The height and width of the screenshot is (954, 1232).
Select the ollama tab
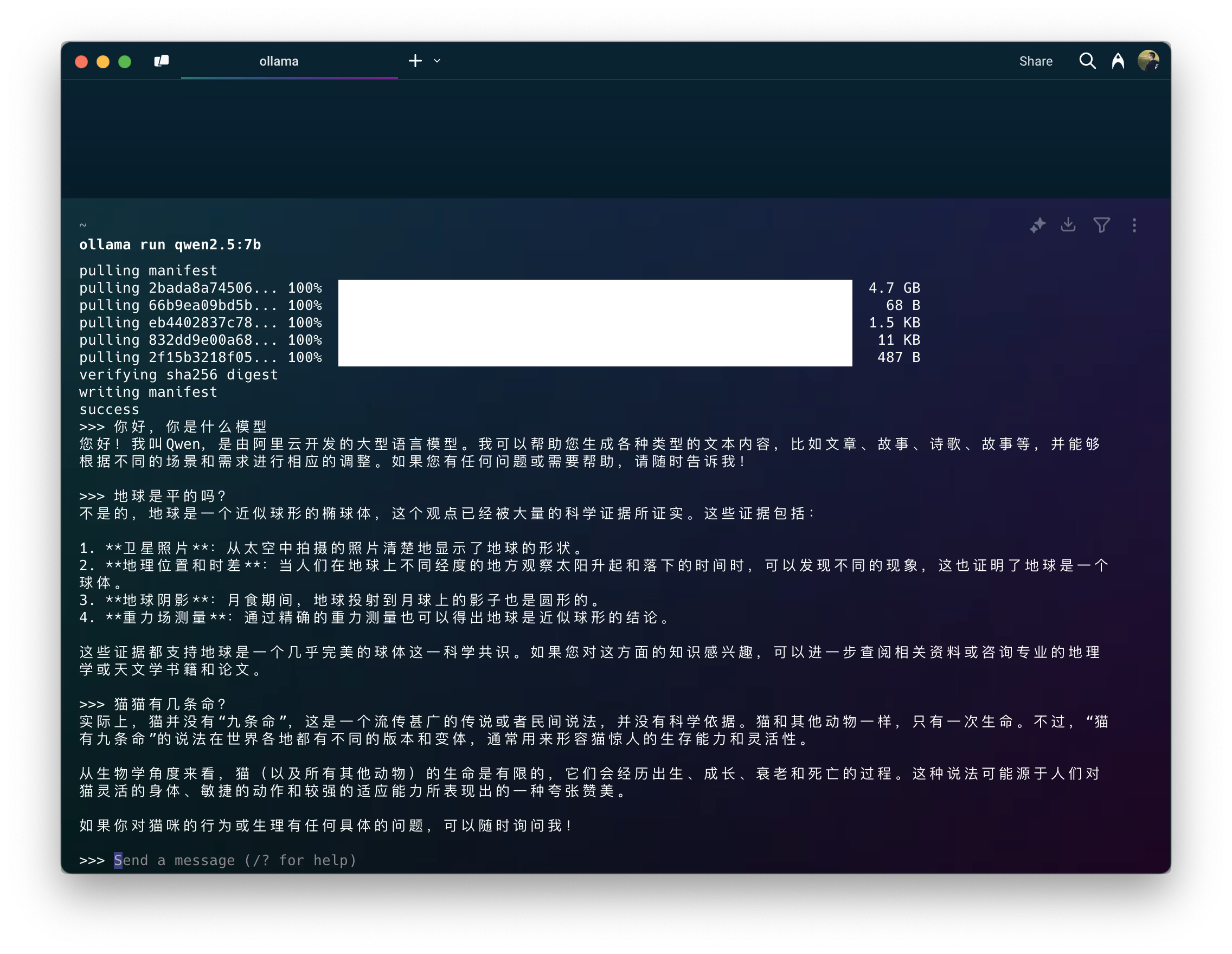(290, 61)
